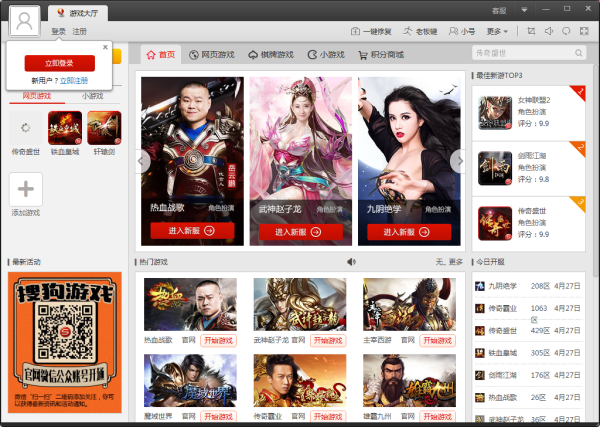Open the 热血战歌 hot game thumbnail
The width and height of the screenshot is (600, 427).
(190, 305)
